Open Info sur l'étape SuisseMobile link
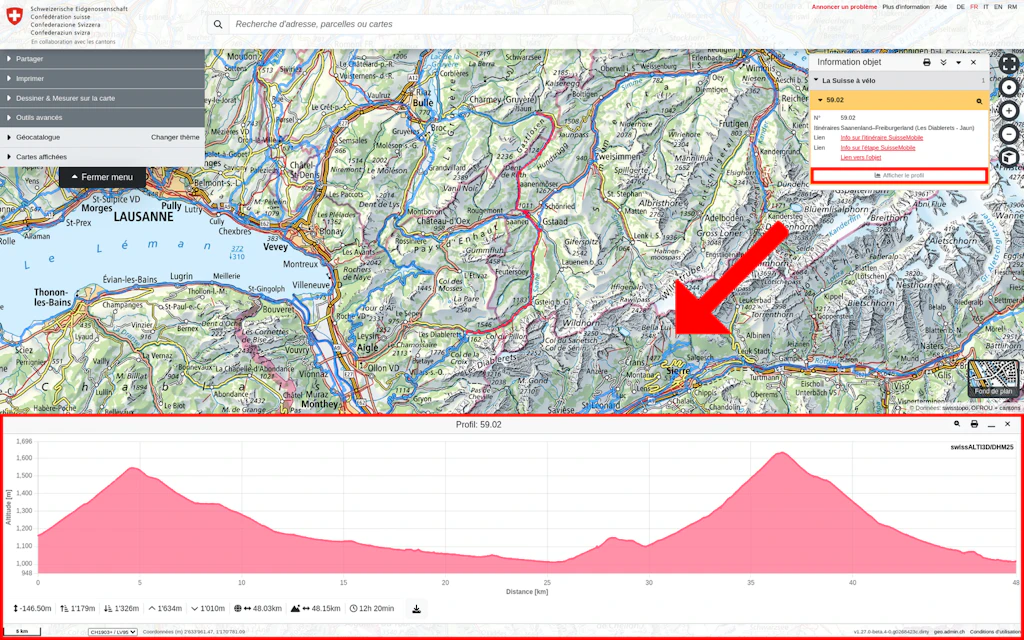 [878, 148]
